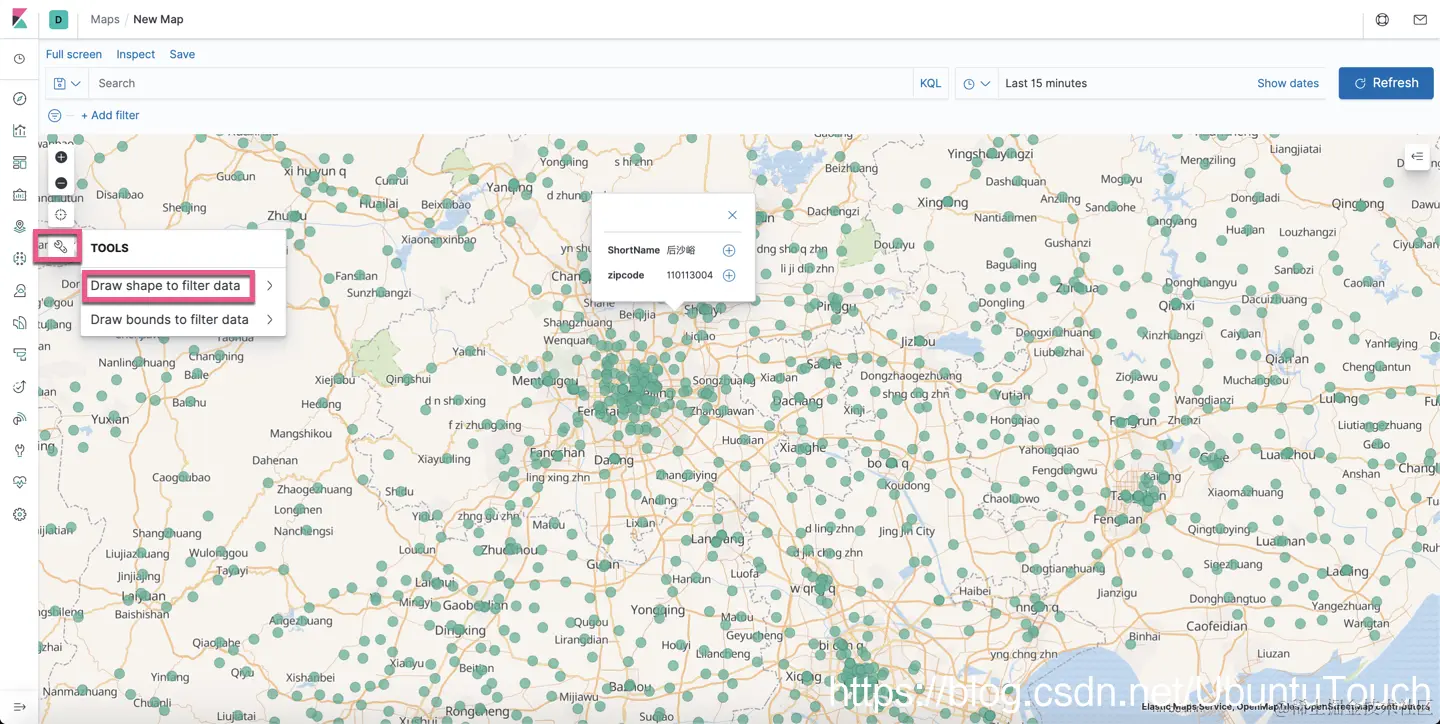Add ShortName value as filter
Screen dimensions: 1440x724
[729, 250]
